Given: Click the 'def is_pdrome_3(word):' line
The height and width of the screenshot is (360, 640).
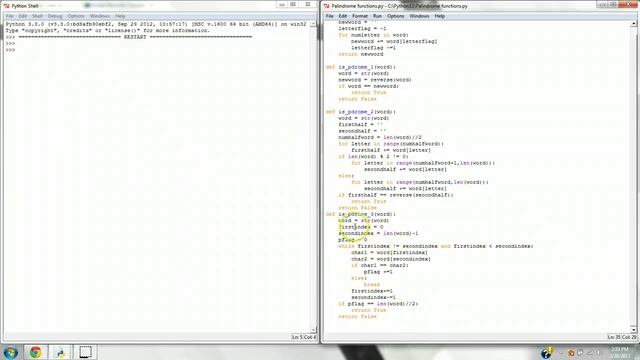Looking at the screenshot, I should click(361, 214).
